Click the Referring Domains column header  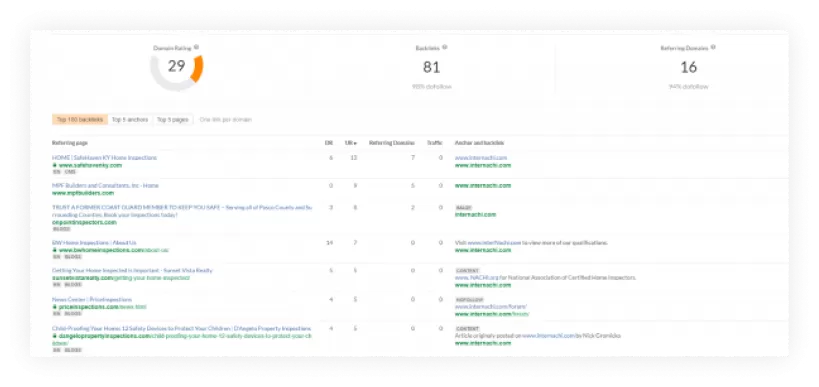tap(392, 143)
